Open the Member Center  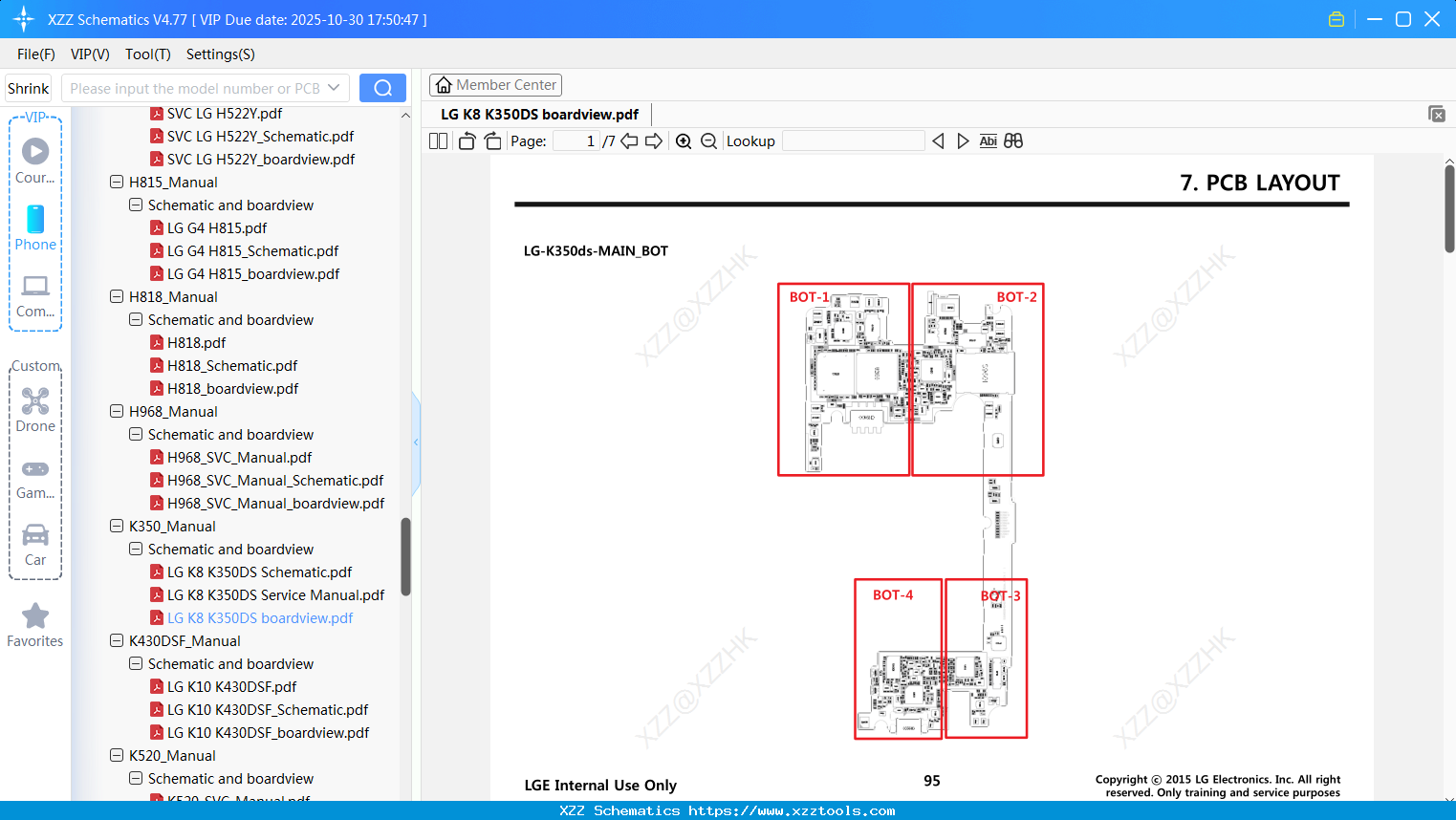[x=495, y=85]
